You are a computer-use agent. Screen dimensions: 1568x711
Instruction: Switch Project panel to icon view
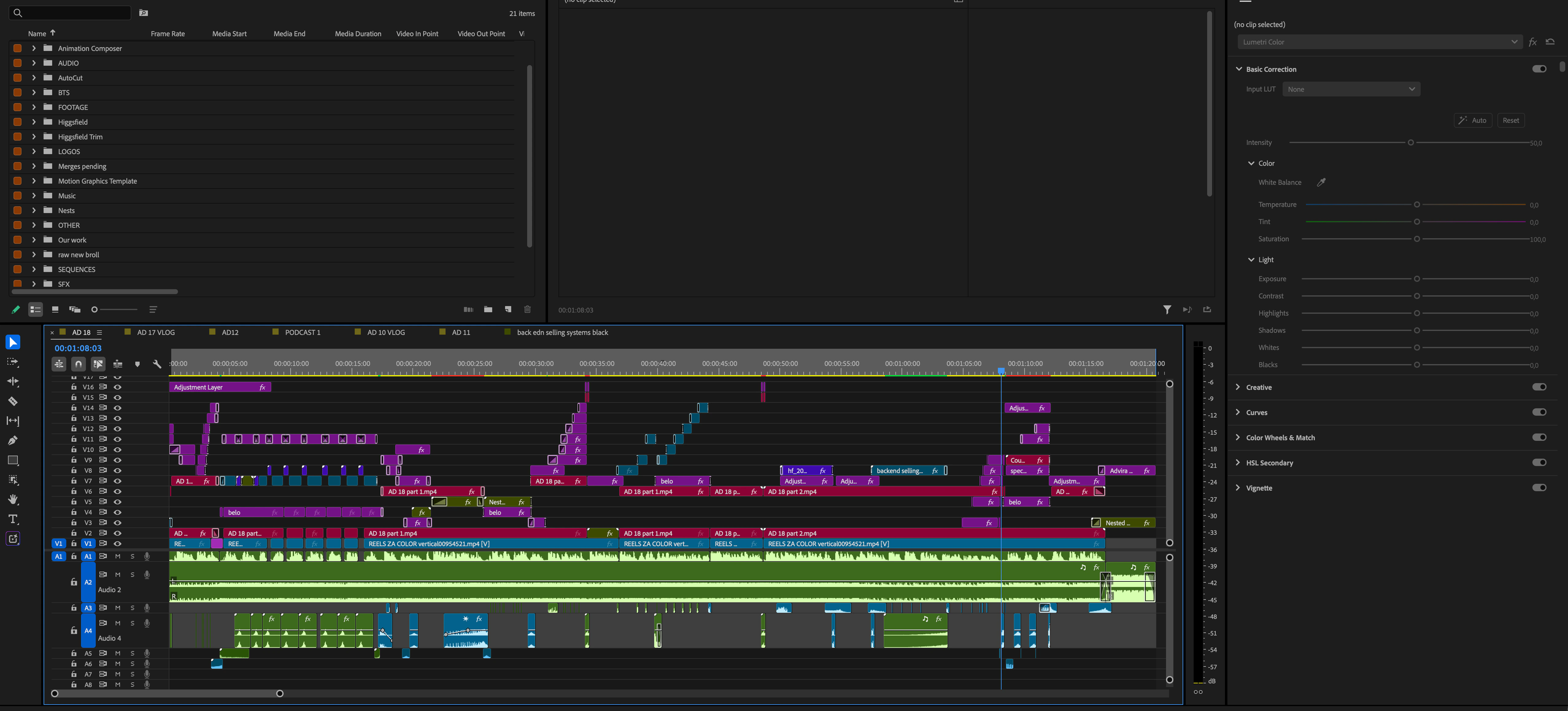tap(56, 309)
